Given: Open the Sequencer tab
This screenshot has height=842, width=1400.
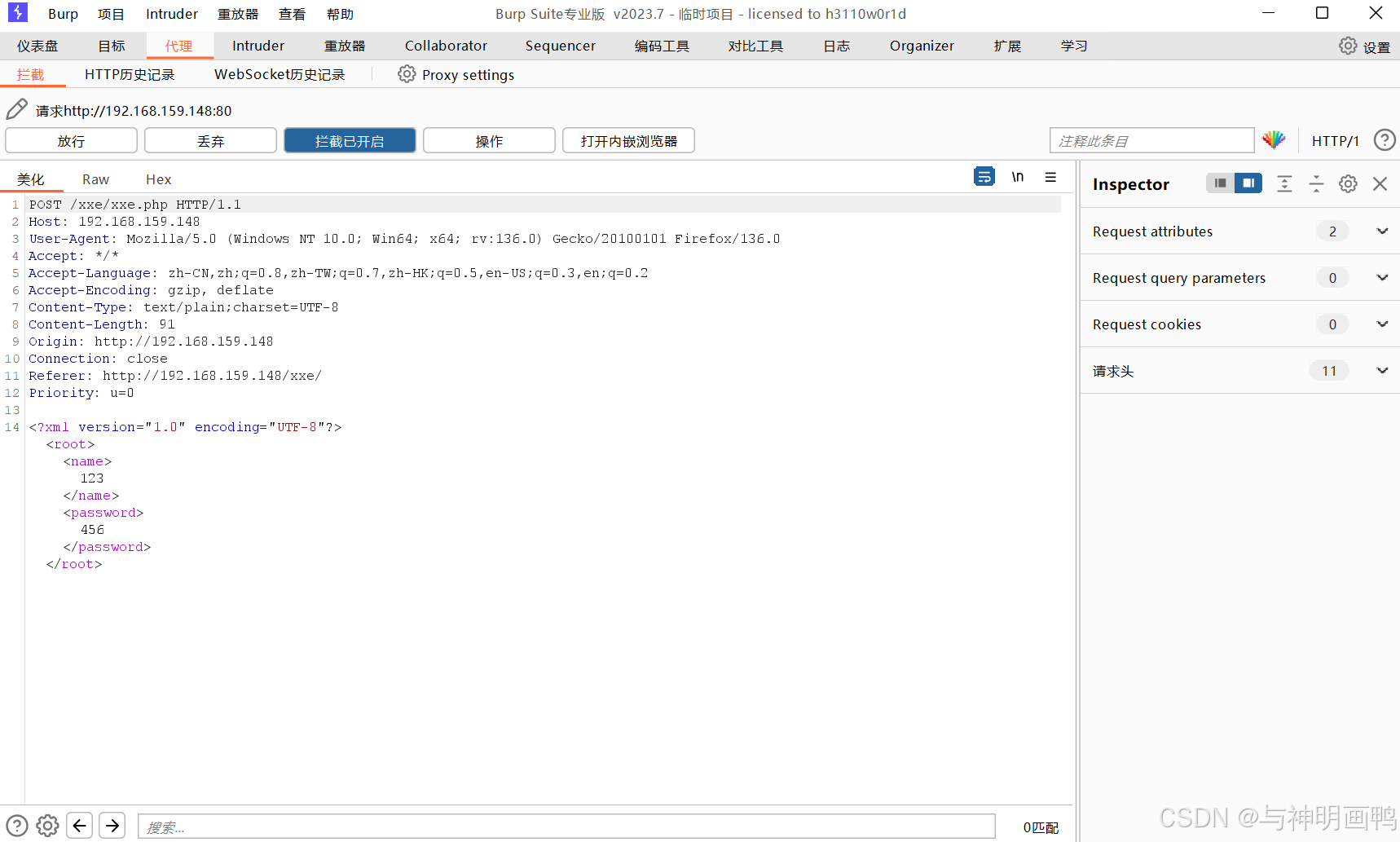Looking at the screenshot, I should [x=561, y=46].
